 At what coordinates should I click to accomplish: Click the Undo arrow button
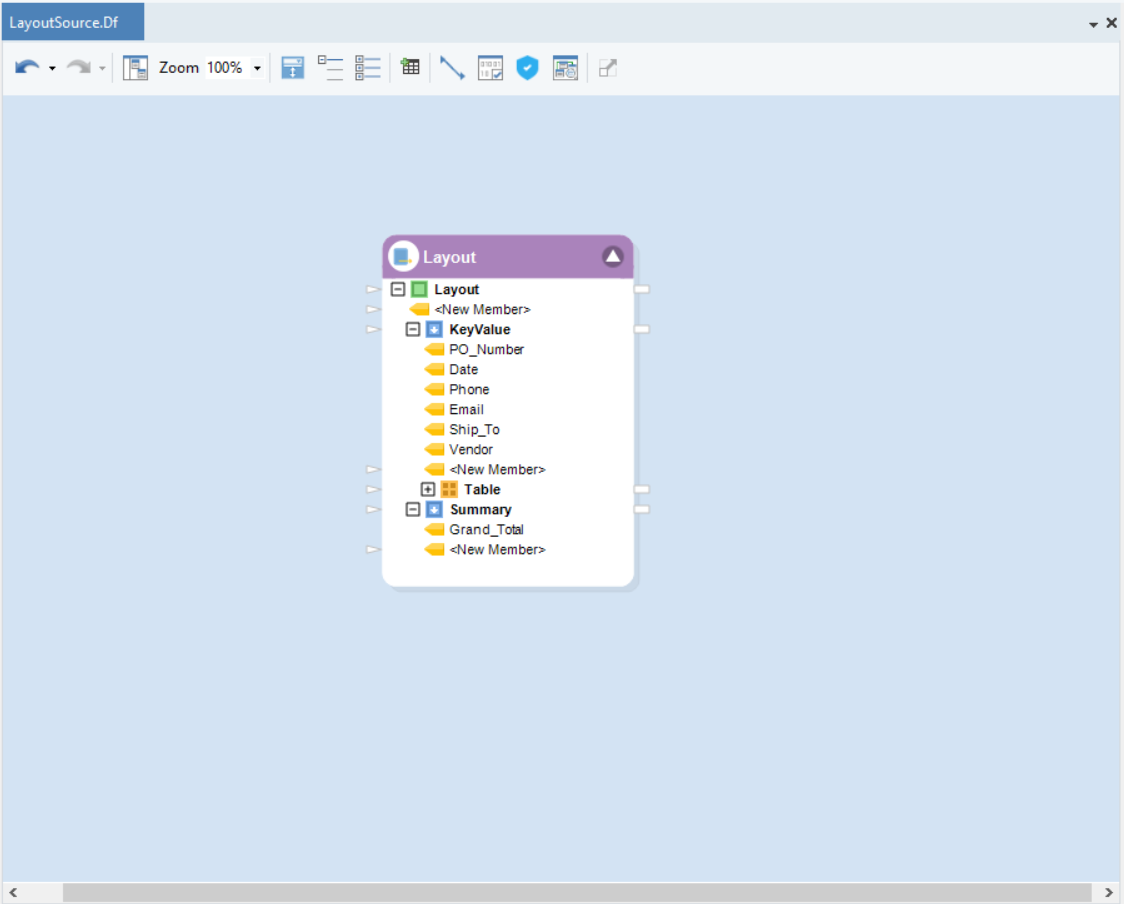(27, 68)
